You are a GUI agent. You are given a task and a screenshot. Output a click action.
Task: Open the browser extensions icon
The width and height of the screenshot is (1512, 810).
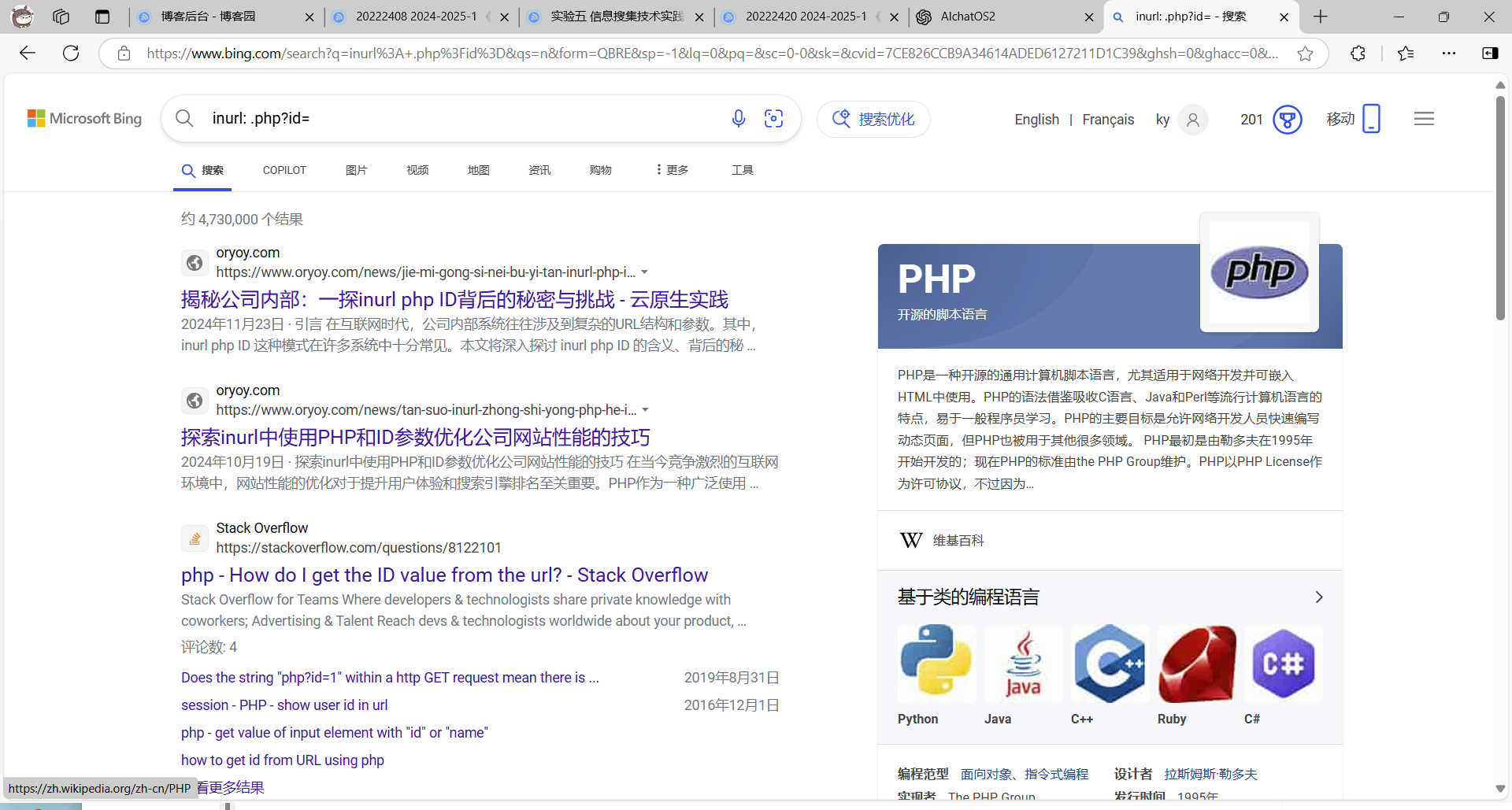coord(1358,54)
